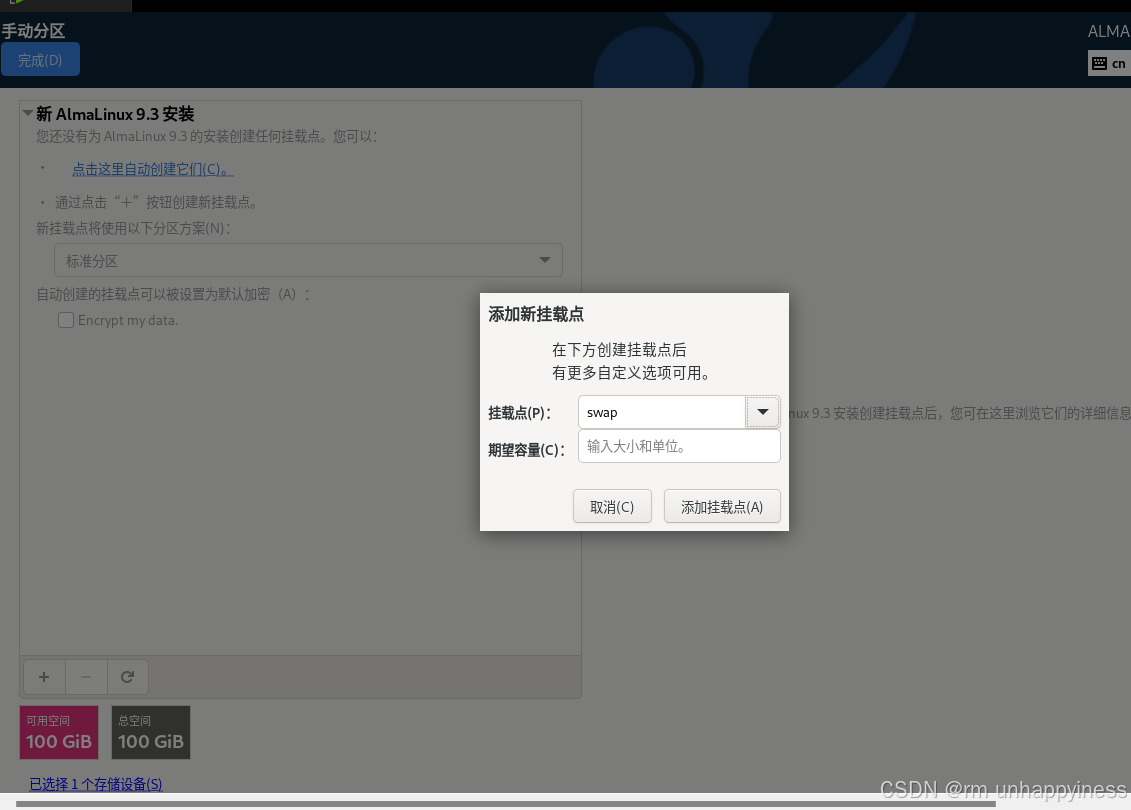This screenshot has width=1131, height=810.
Task: Click the 取消(C) button
Action: coord(612,506)
